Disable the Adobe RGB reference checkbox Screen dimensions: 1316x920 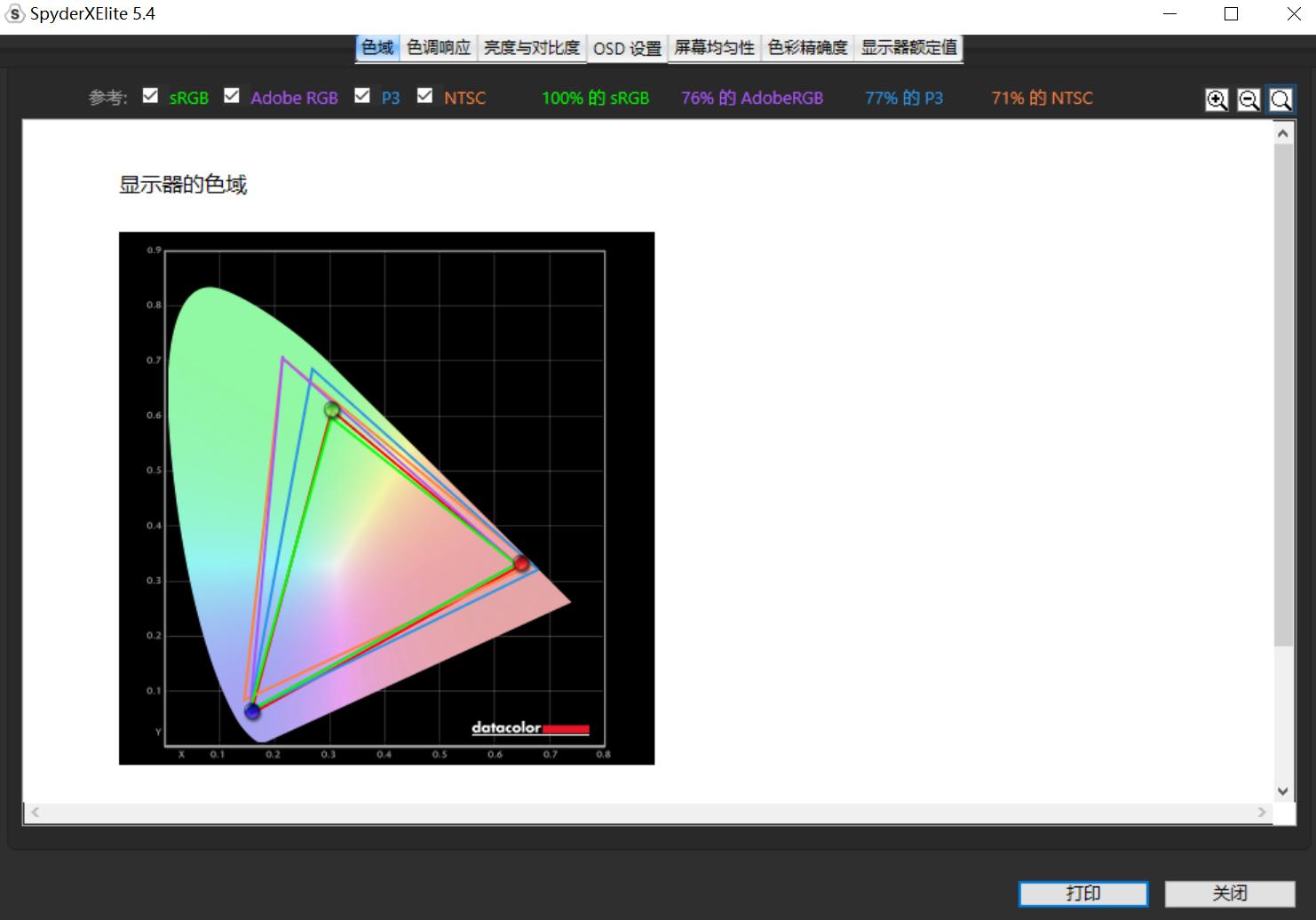(231, 95)
